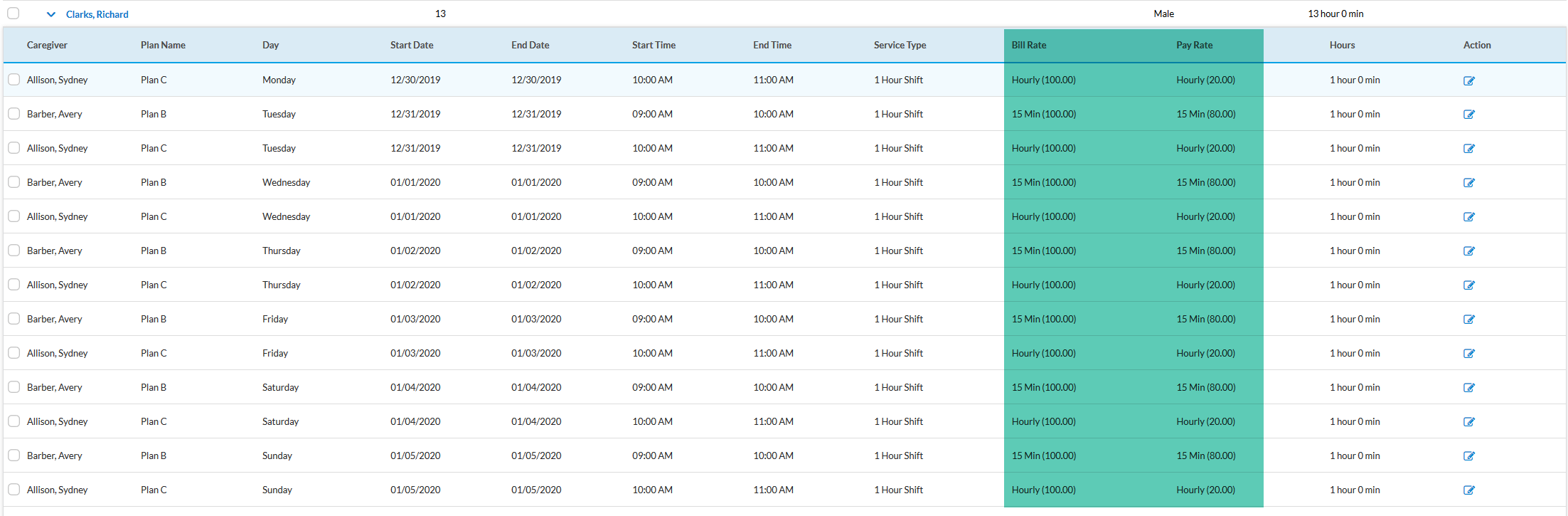Click the Service Type column header
Screen dimensions: 1568x516
tap(900, 45)
